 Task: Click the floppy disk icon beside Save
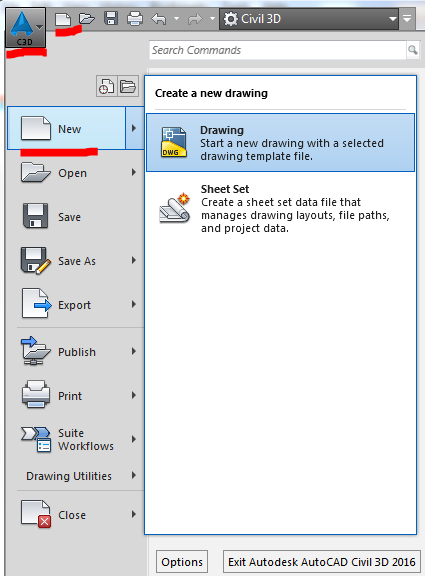point(35,216)
